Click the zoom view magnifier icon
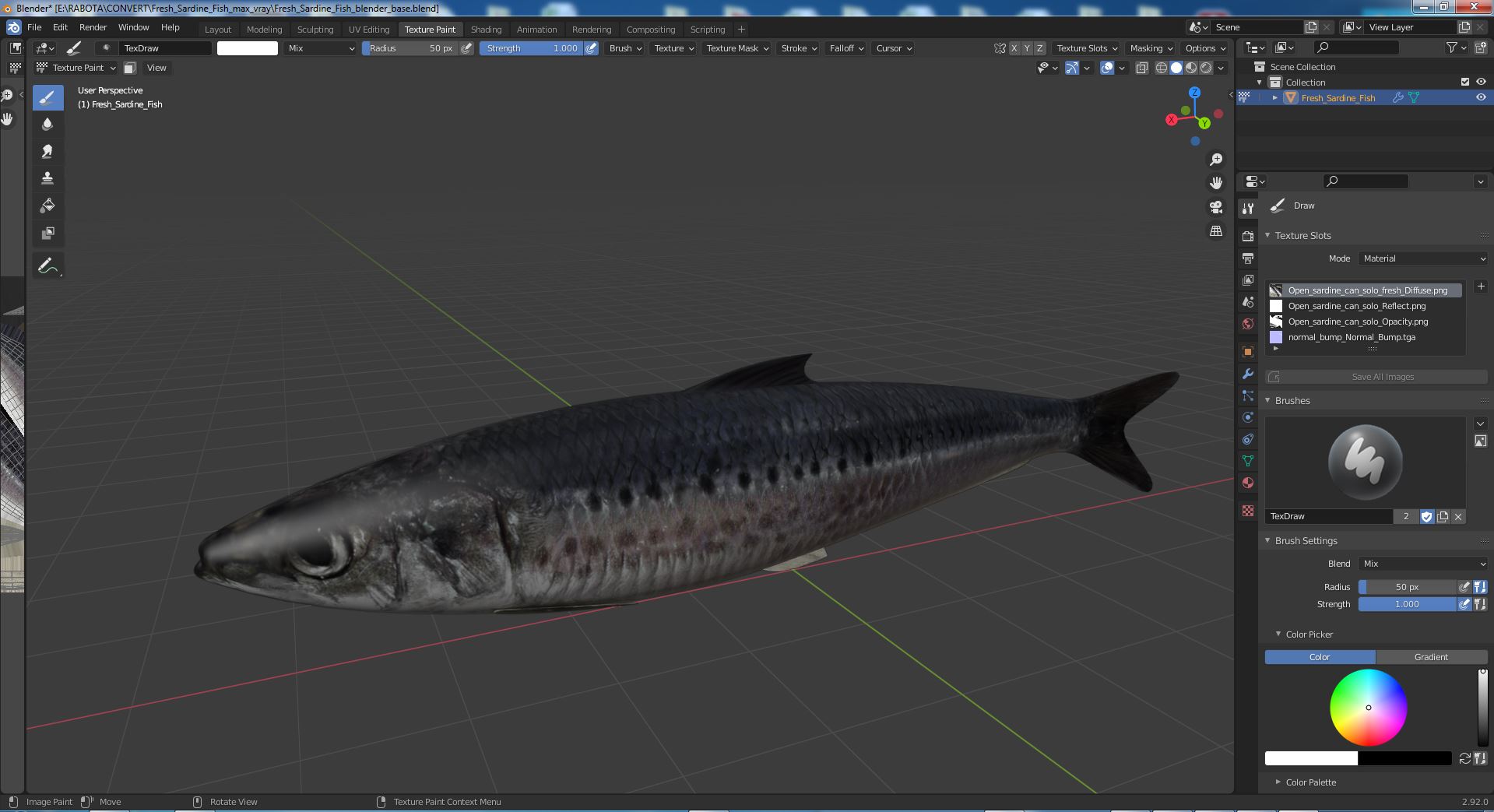The image size is (1494, 812). point(1215,160)
